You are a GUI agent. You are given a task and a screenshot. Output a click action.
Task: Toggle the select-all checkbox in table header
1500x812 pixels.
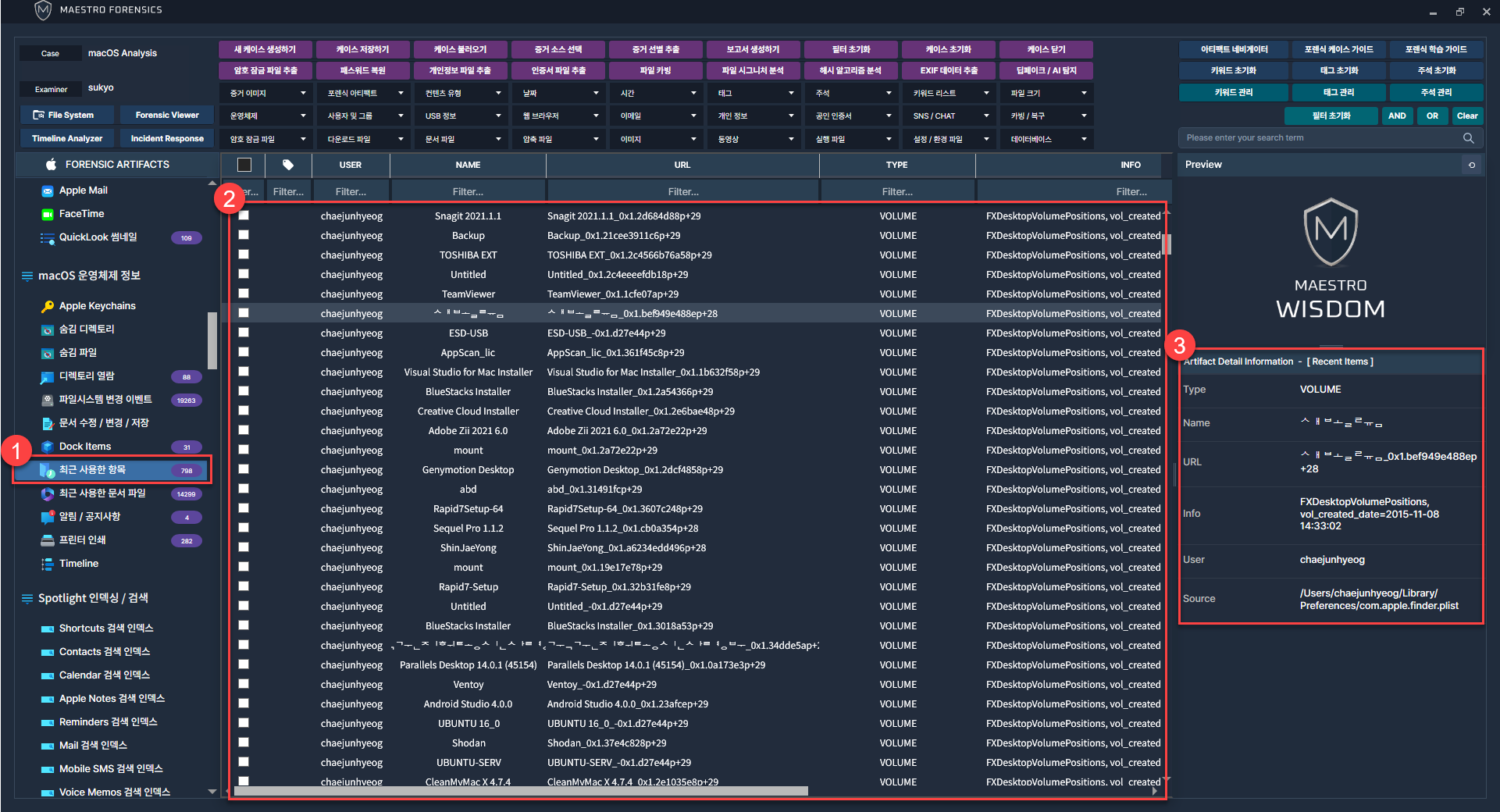(244, 165)
